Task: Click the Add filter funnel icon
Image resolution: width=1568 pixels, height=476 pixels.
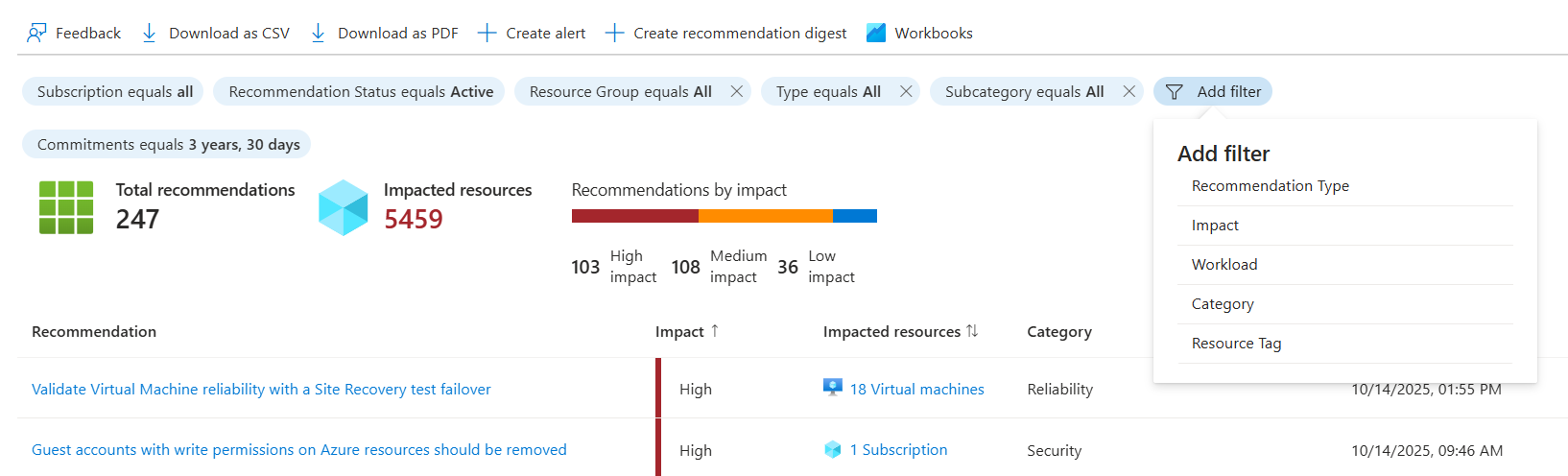Action: pyautogui.click(x=1174, y=92)
